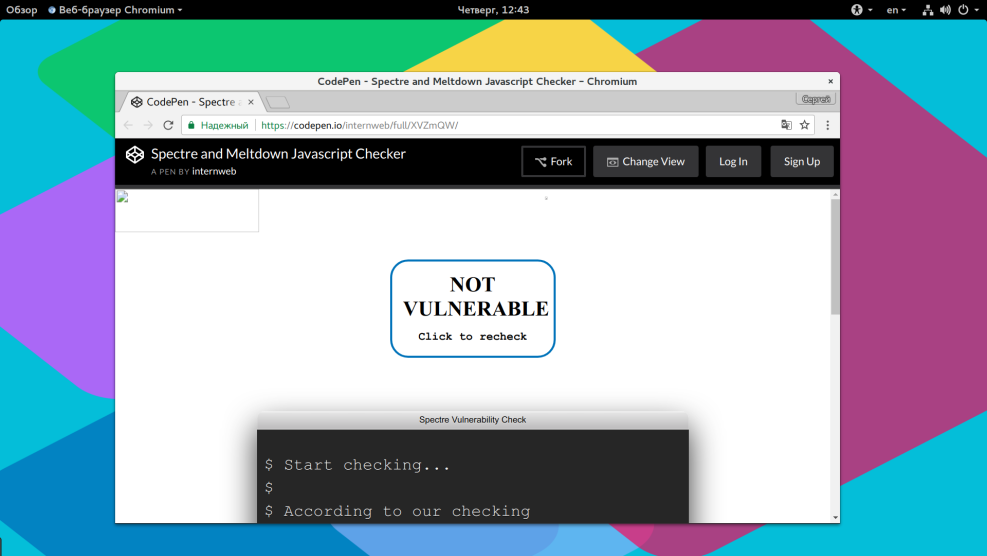Click the green secure padlock icon
Viewport: 987px width, 556px height.
(190, 125)
